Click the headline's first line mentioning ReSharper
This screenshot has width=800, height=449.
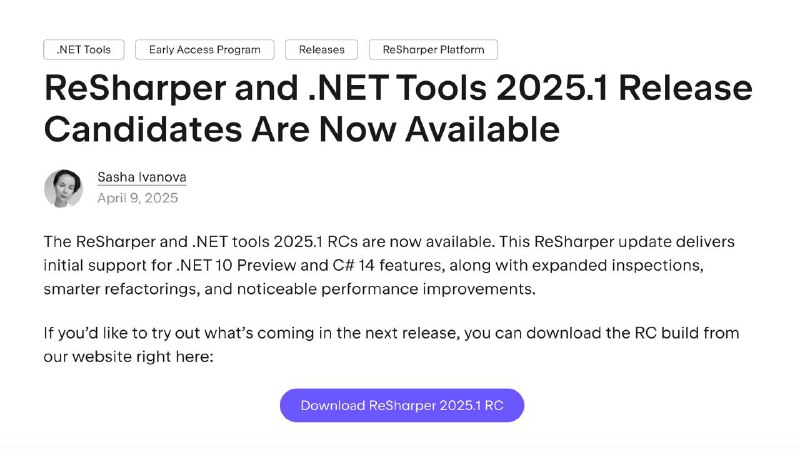398,88
